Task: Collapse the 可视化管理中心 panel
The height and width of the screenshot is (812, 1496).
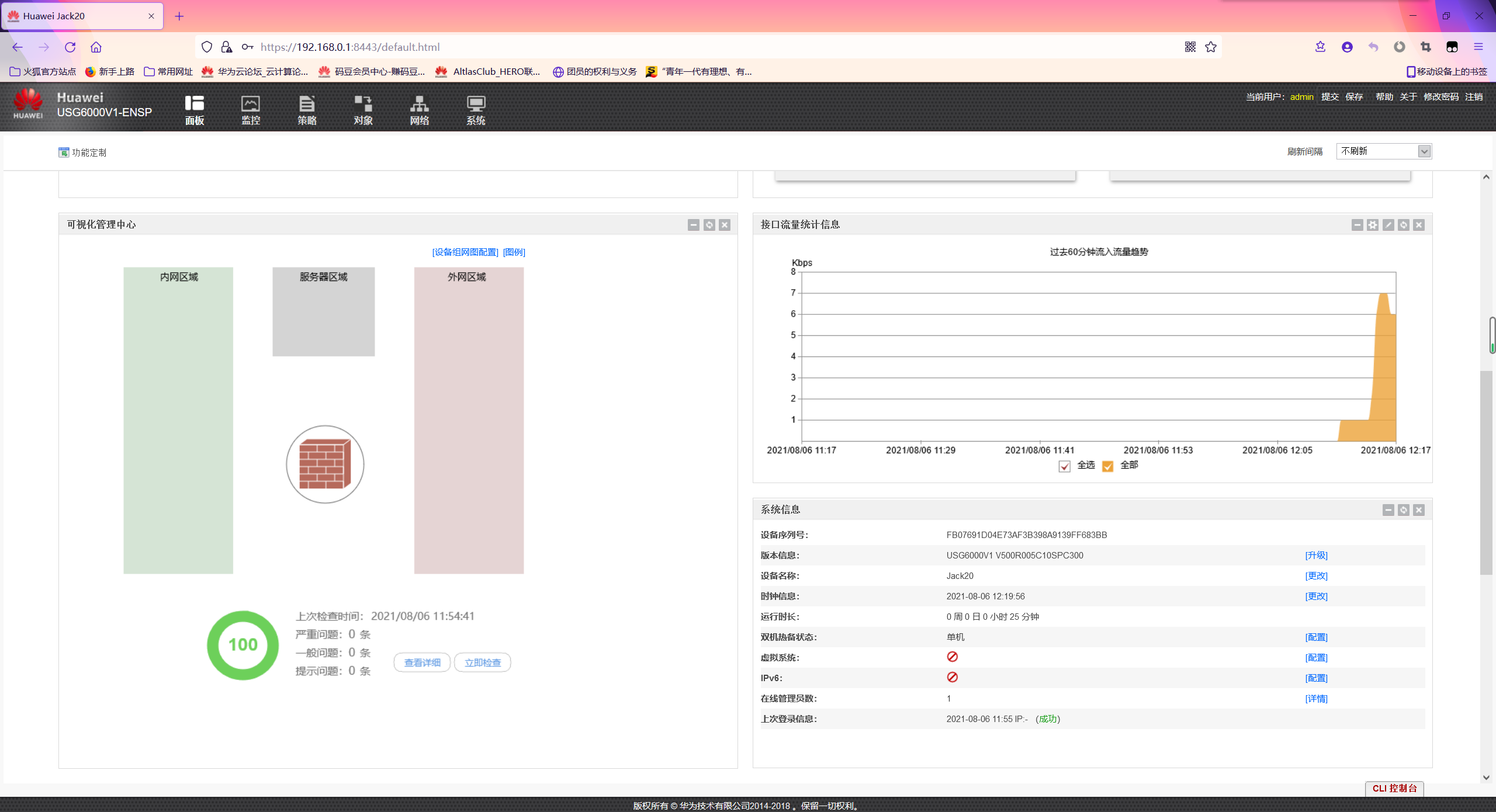Action: [x=694, y=225]
